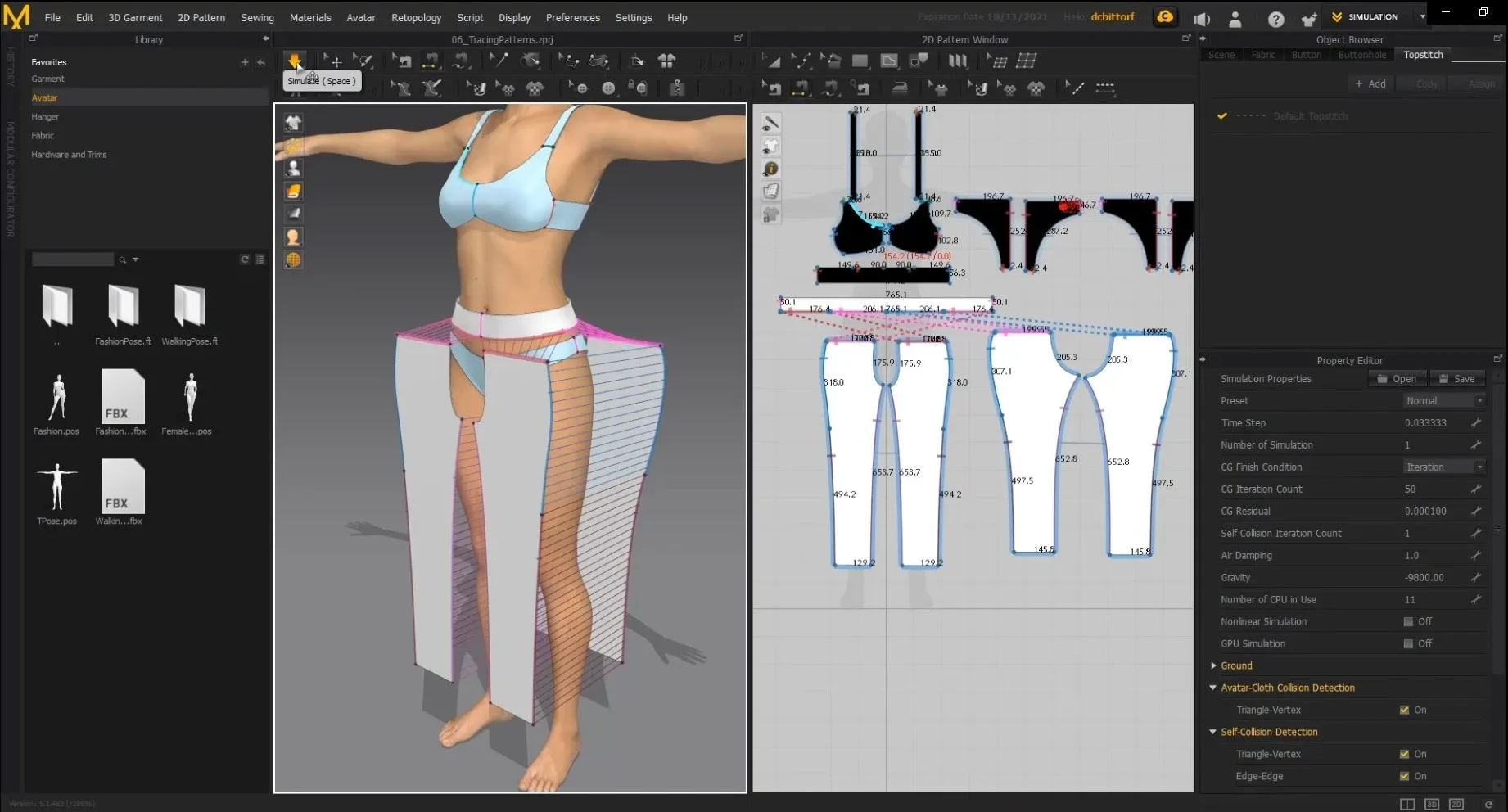
Task: Open the Sewing menu
Action: 257,17
